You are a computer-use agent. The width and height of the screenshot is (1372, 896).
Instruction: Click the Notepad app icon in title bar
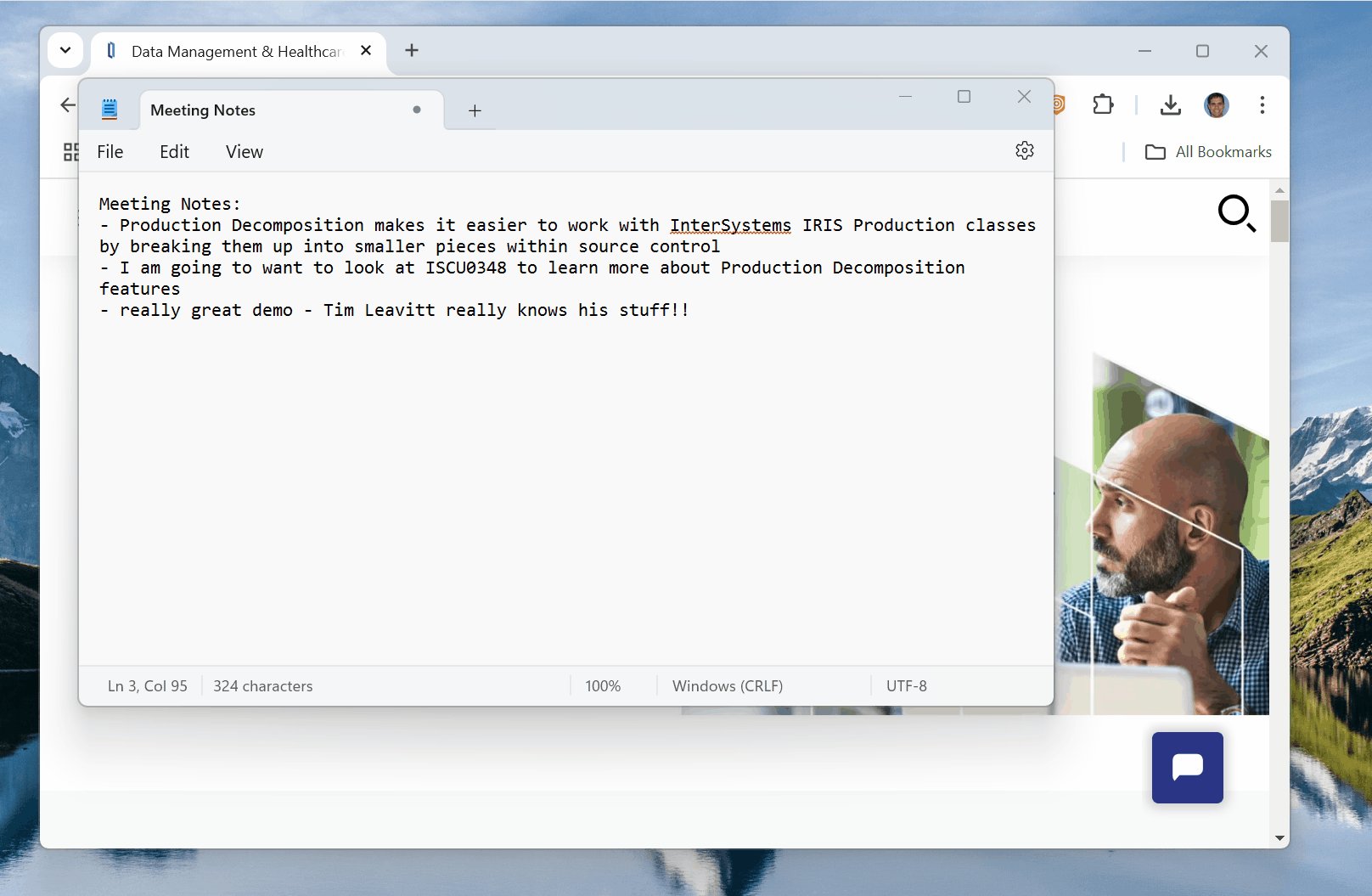[x=110, y=110]
